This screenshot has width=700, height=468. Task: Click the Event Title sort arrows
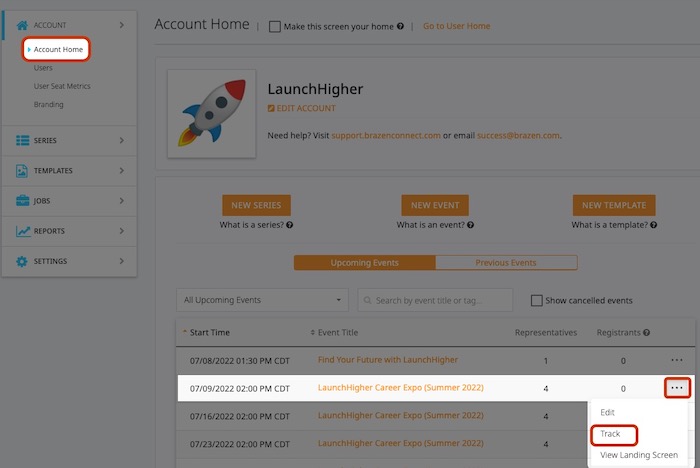(312, 333)
